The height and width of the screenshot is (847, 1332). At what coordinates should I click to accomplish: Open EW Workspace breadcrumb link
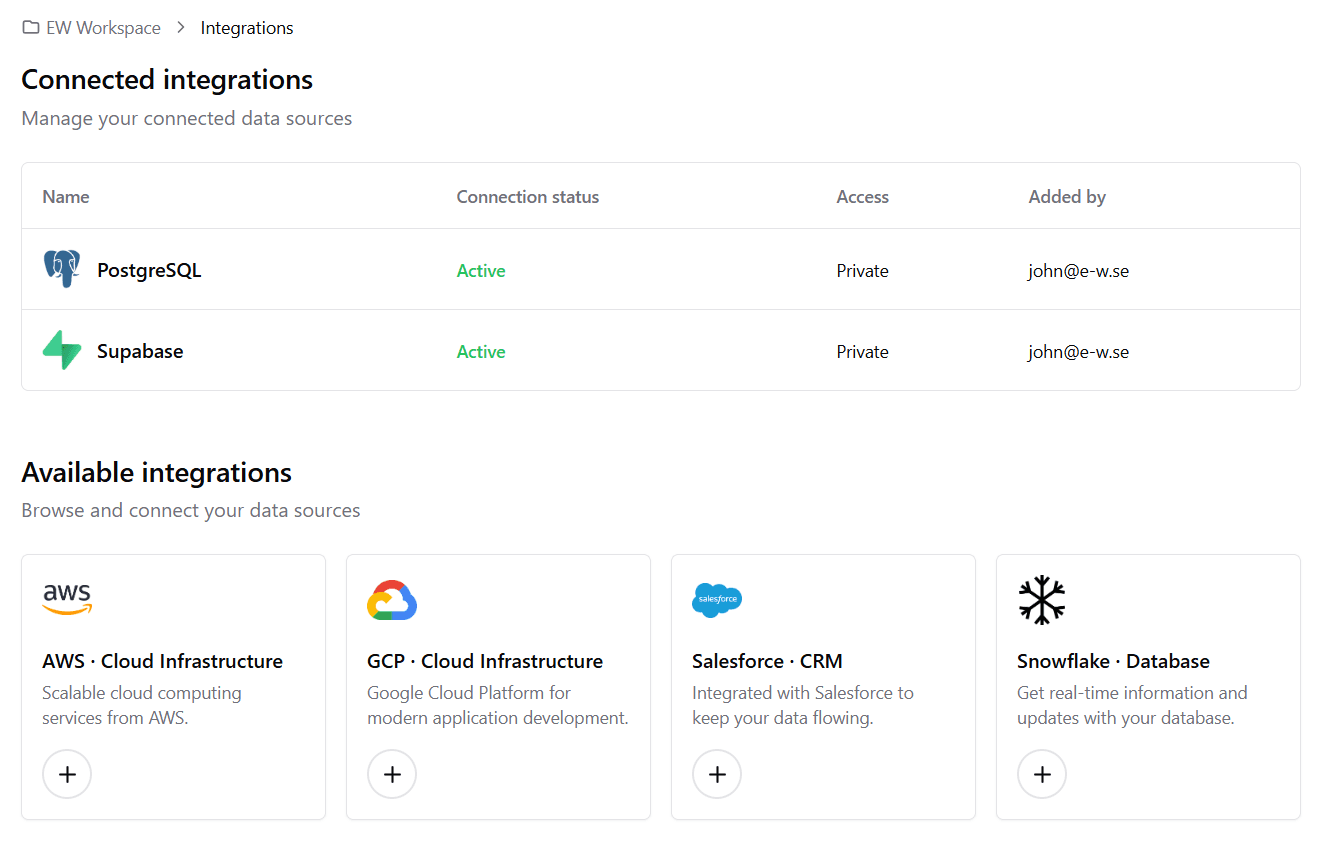click(x=103, y=28)
